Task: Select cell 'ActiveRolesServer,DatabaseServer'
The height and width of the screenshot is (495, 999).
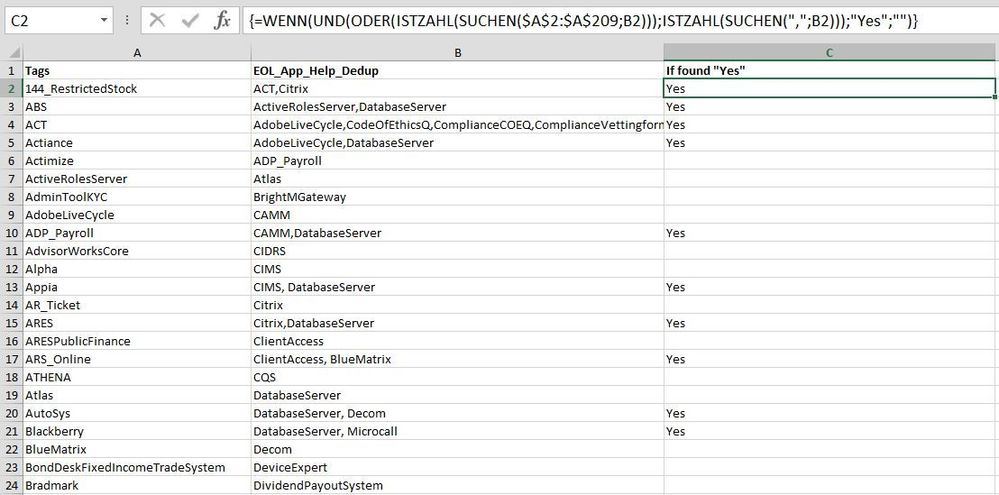Action: [x=457, y=107]
